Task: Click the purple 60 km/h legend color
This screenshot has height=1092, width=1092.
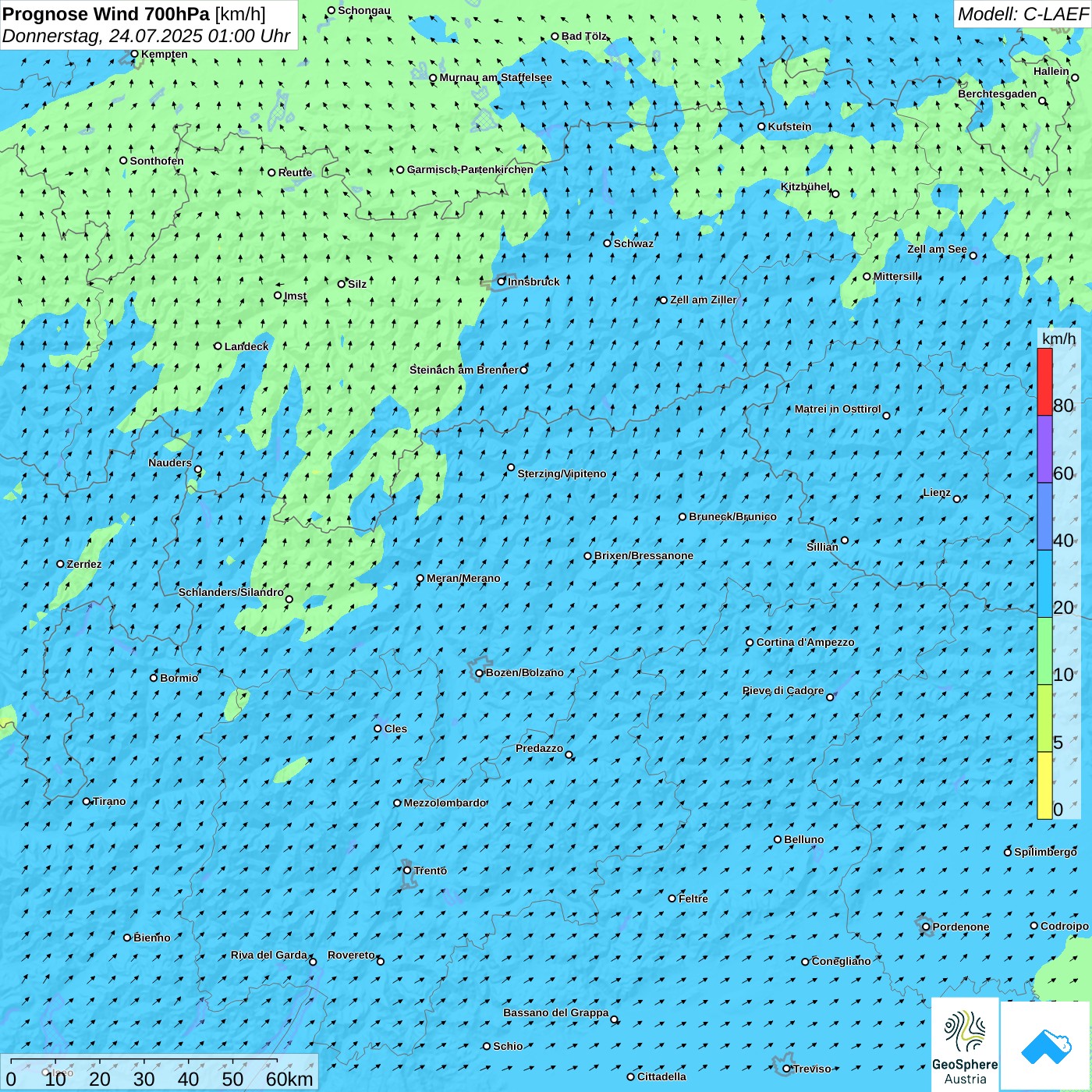Action: (1044, 449)
